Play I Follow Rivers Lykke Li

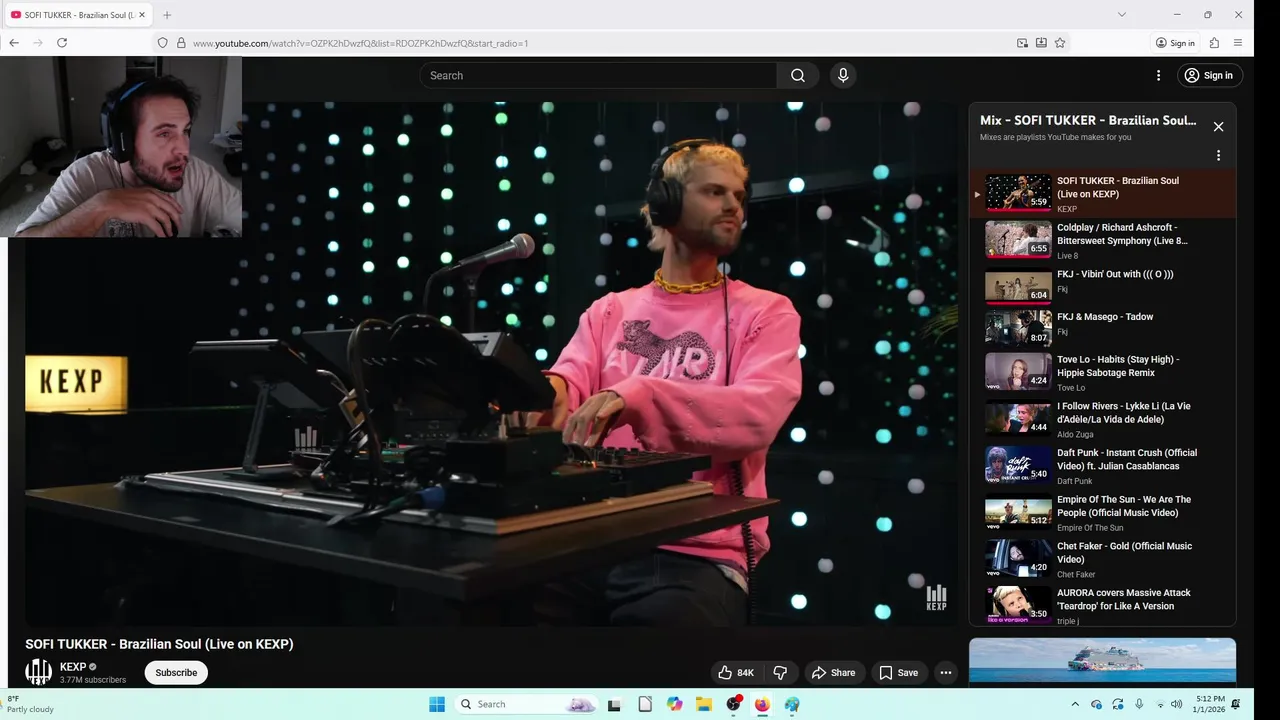point(1103,420)
